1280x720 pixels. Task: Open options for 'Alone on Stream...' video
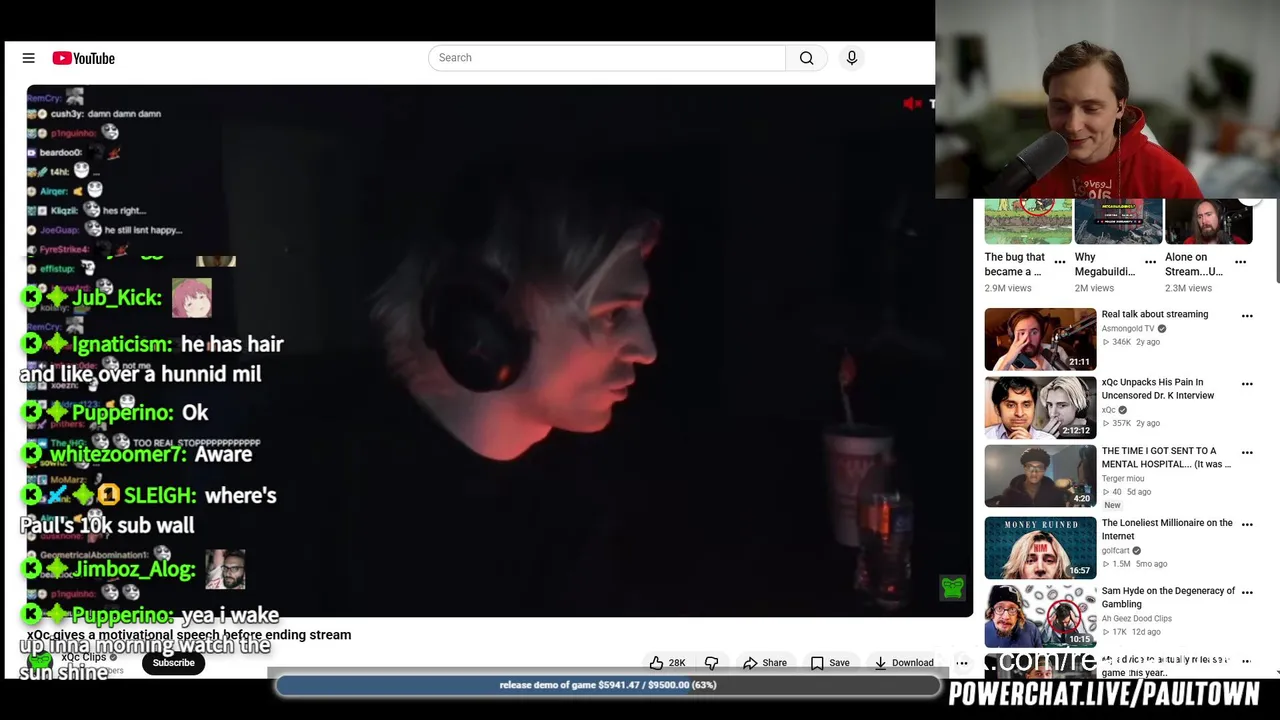[x=1240, y=262]
